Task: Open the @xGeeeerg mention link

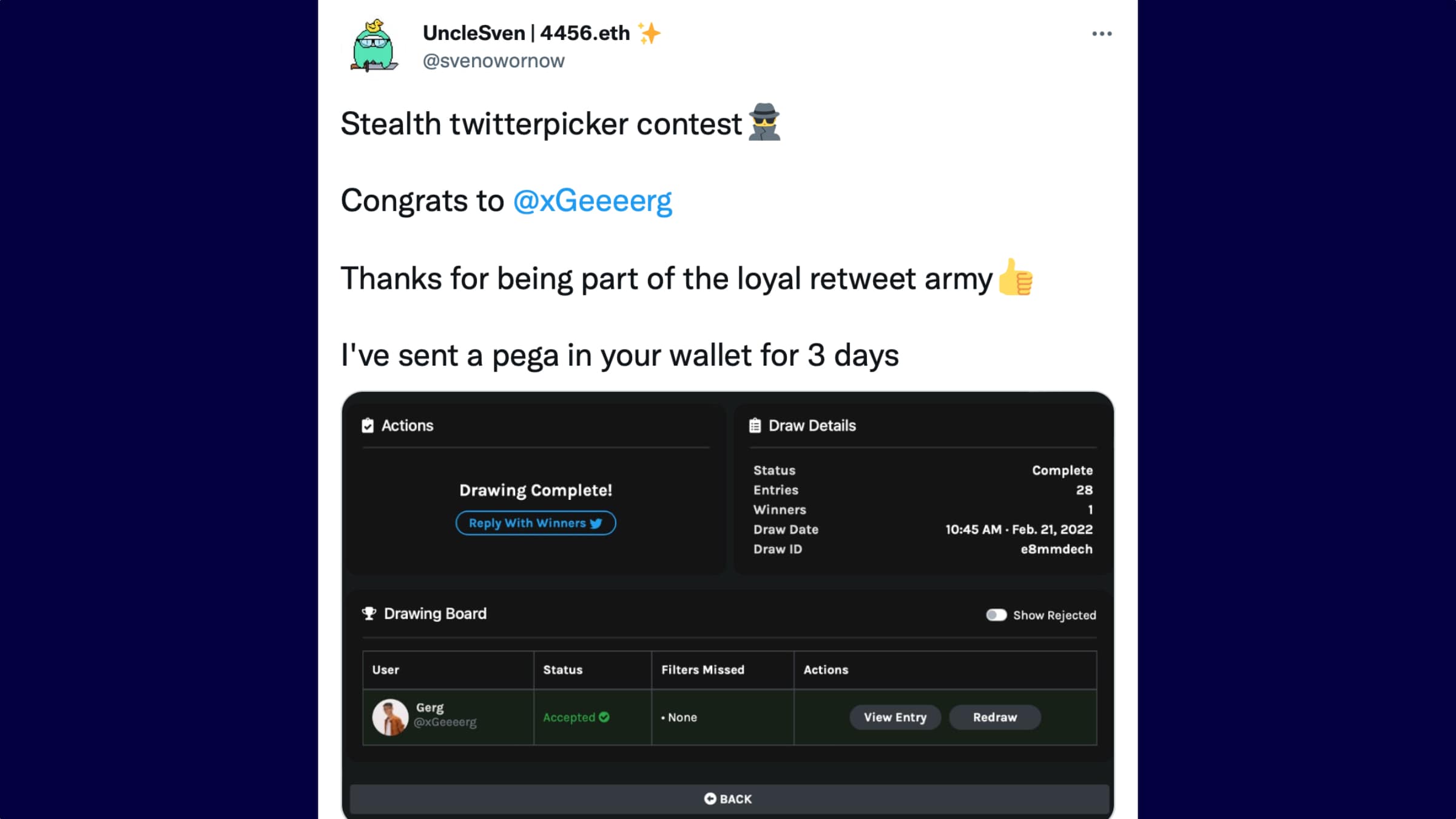Action: tap(592, 201)
